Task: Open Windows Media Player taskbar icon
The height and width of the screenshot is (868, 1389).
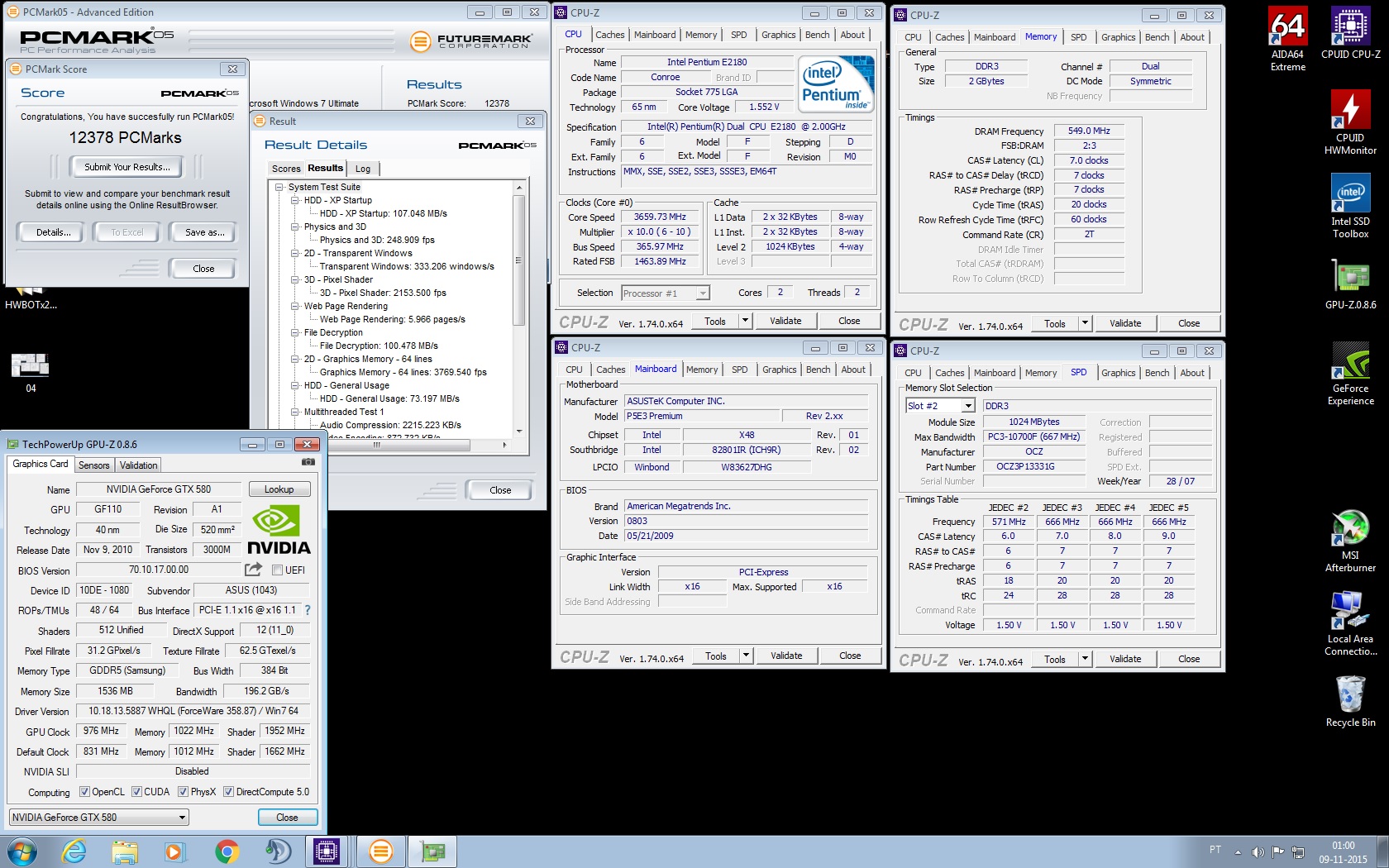Action: 174,851
